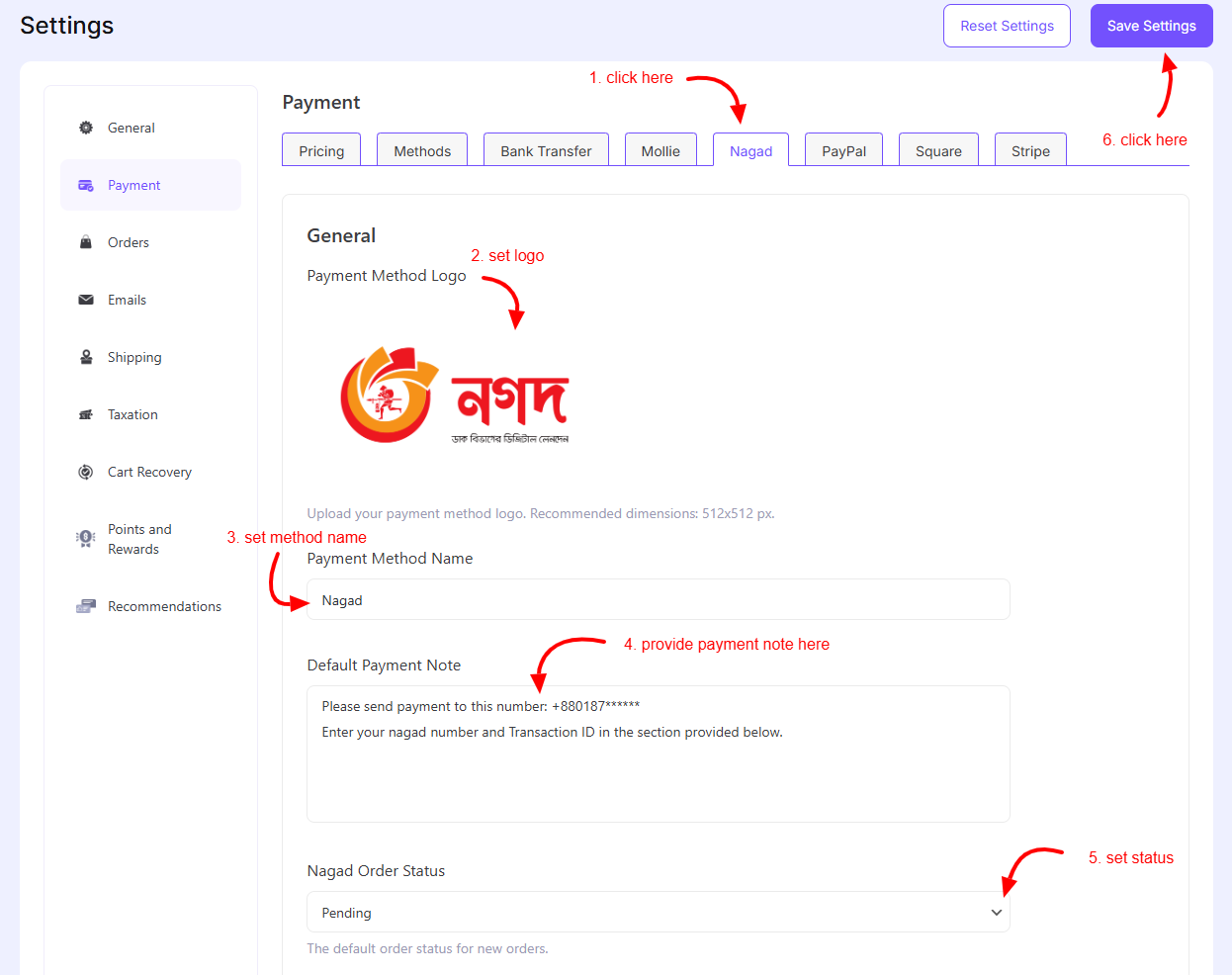
Task: Select the Nagad tab
Action: (750, 150)
